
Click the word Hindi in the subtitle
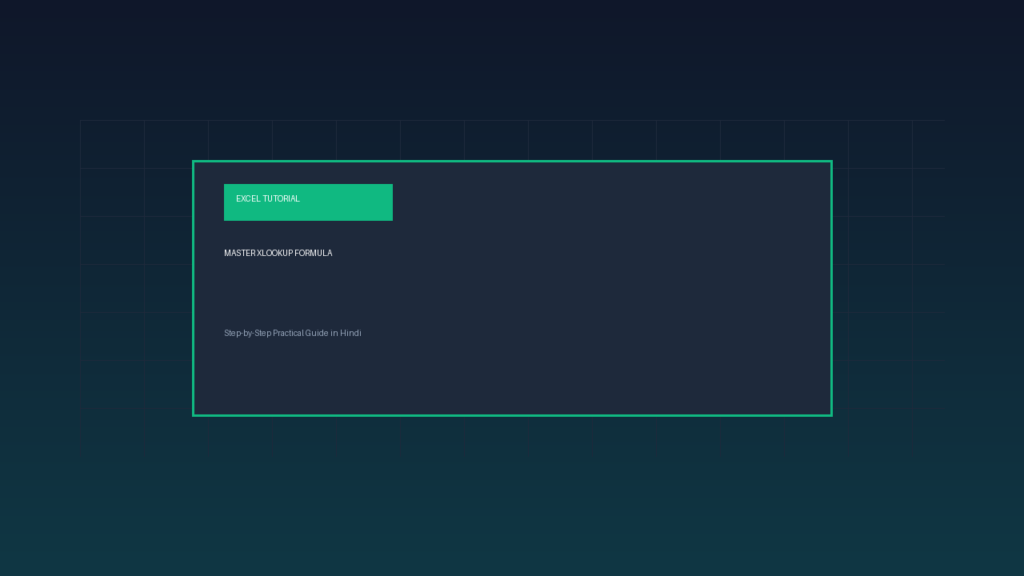(x=351, y=333)
